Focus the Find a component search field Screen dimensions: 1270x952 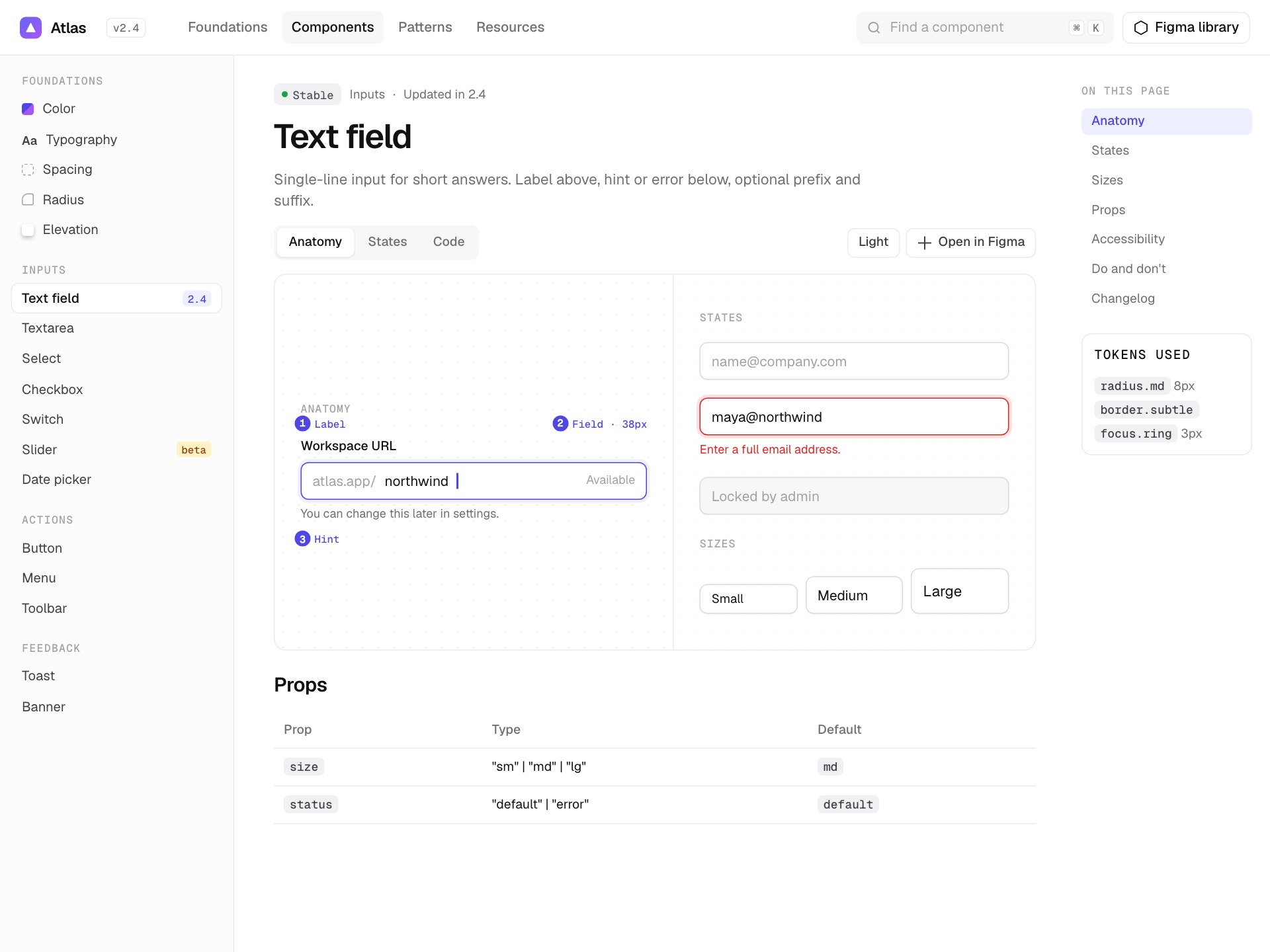click(985, 28)
